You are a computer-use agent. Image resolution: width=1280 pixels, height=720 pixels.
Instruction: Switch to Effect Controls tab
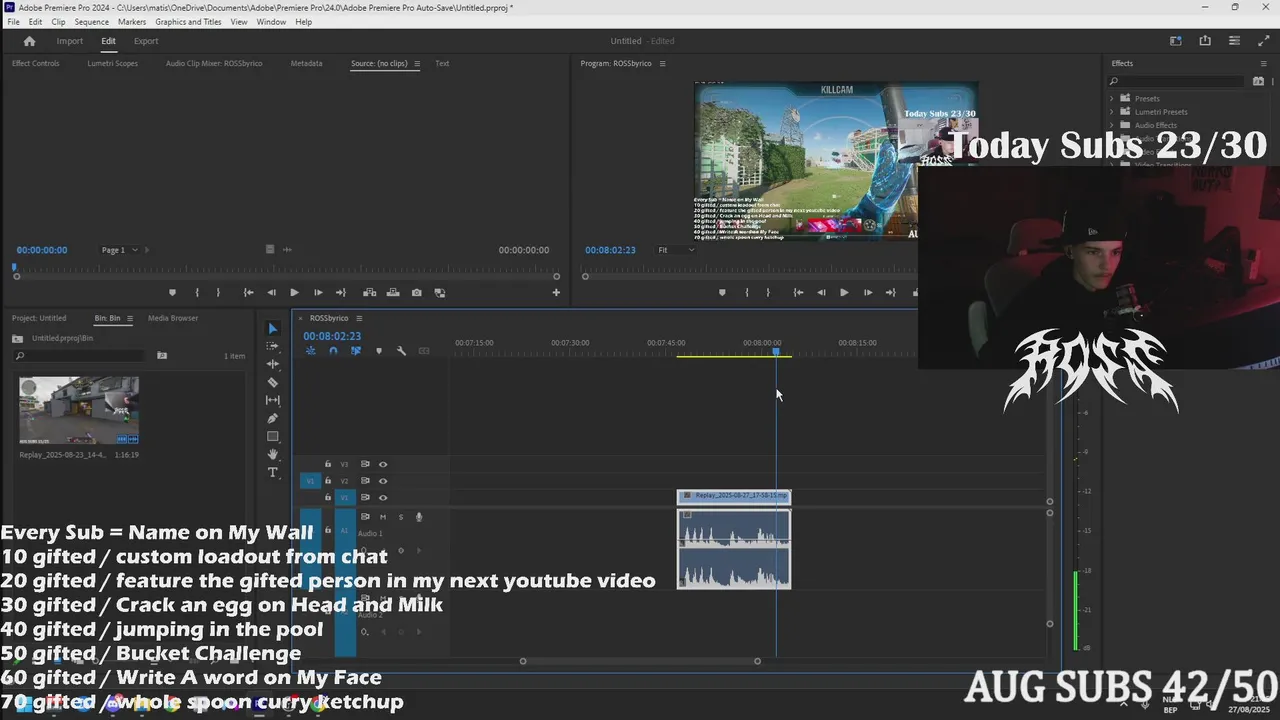point(35,63)
